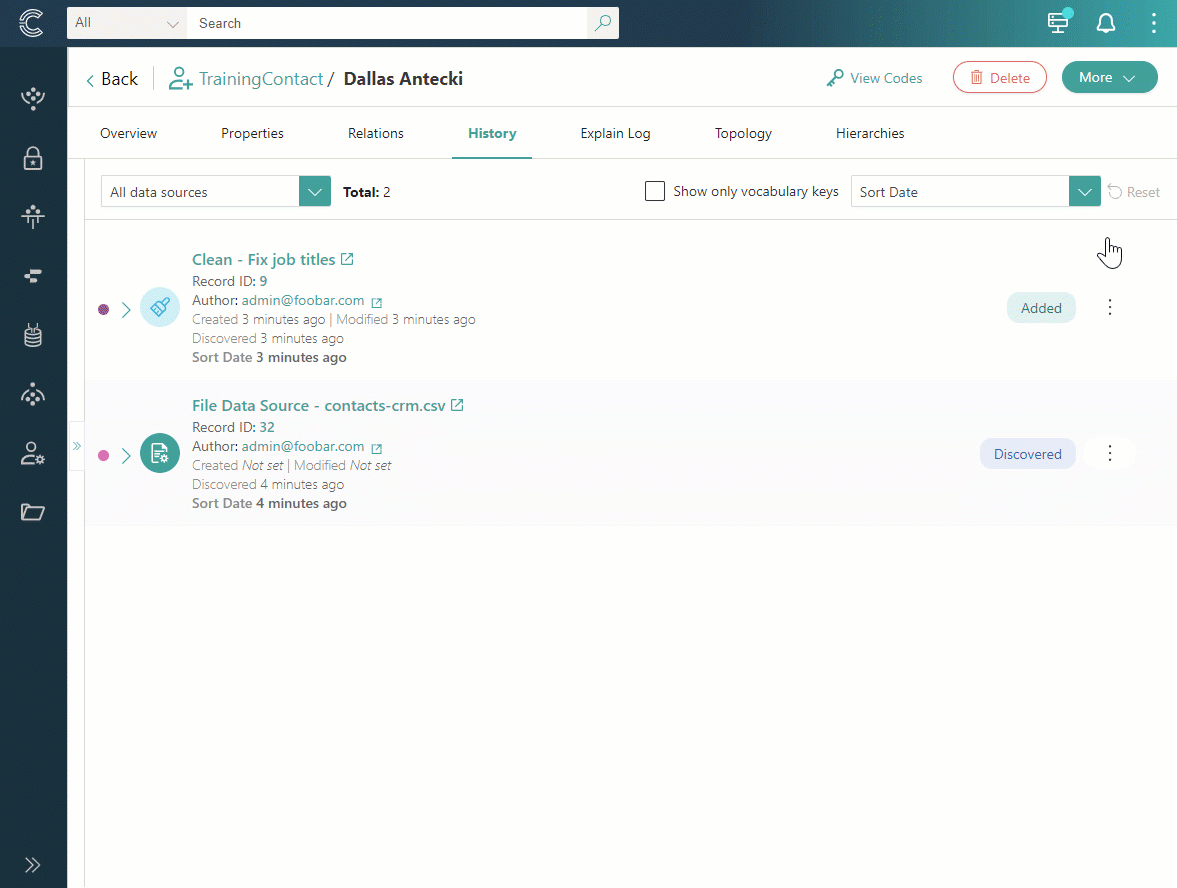Open the user settings icon in sidebar
Viewport: 1177px width, 888px height.
(x=33, y=454)
